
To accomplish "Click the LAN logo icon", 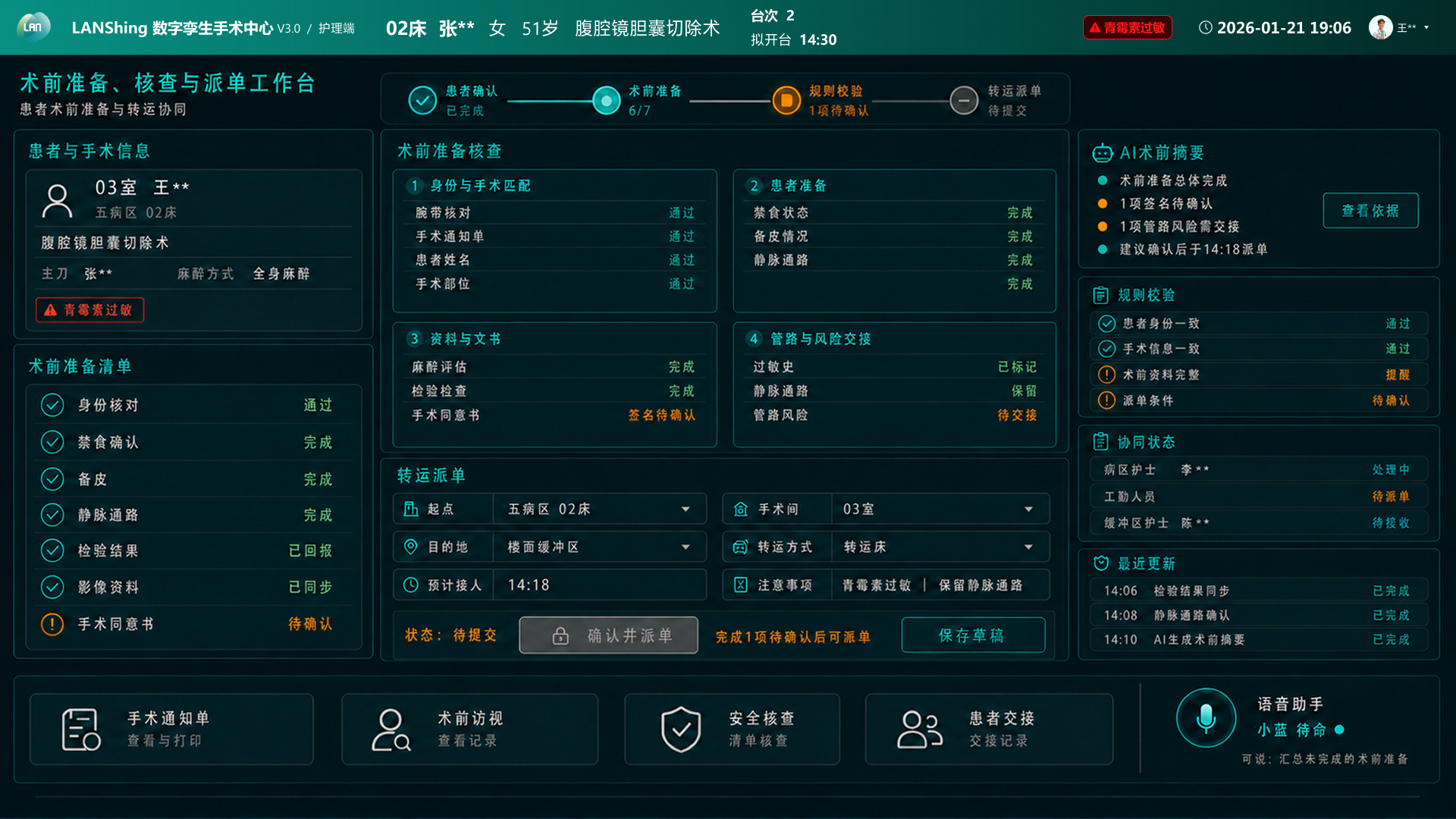I will tap(33, 27).
